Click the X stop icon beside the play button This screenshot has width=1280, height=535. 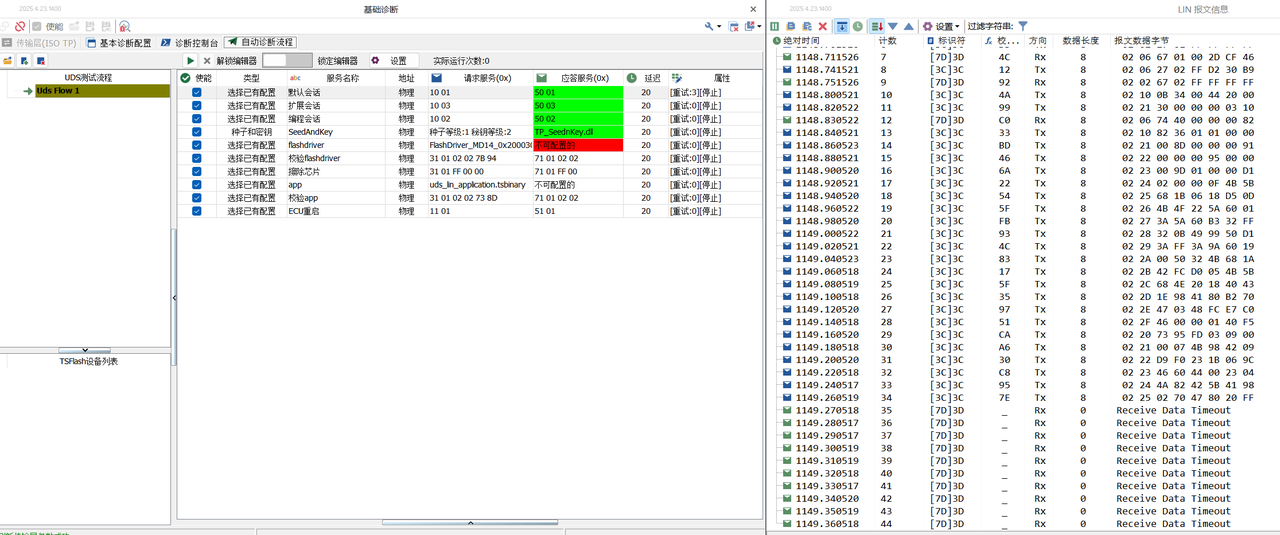[207, 61]
